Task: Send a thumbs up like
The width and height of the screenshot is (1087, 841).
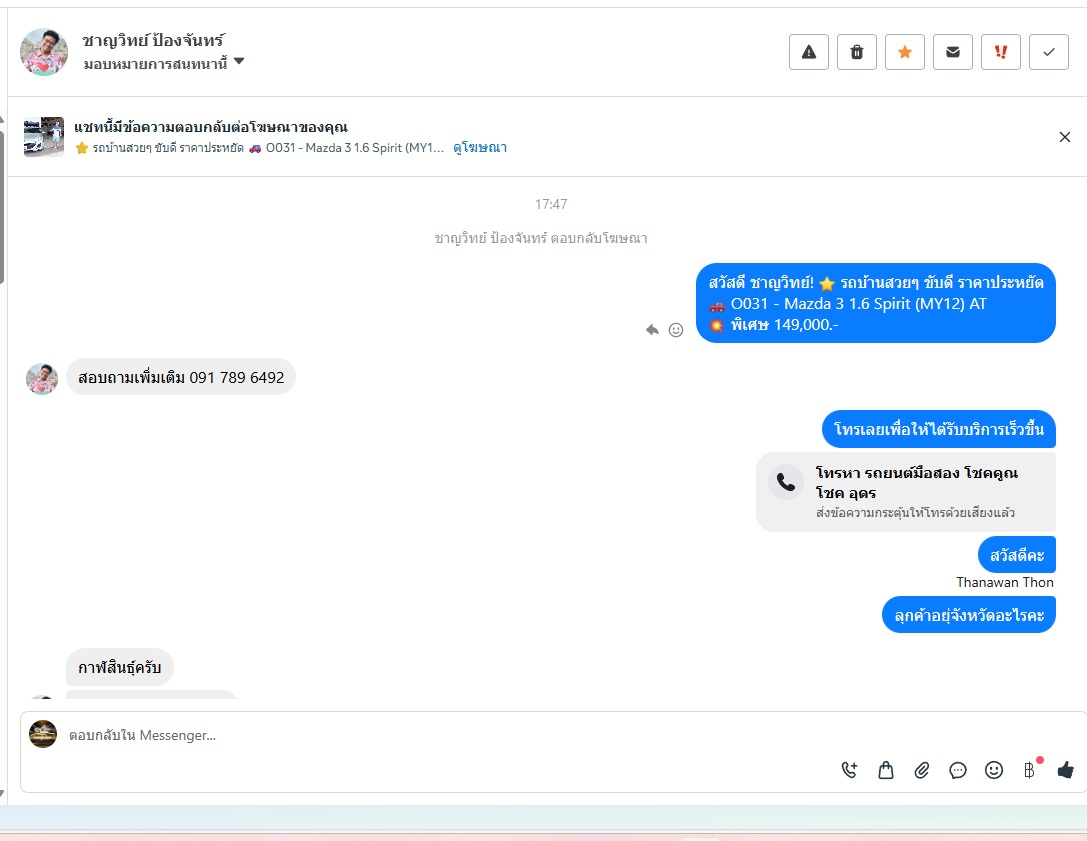Action: point(1066,769)
